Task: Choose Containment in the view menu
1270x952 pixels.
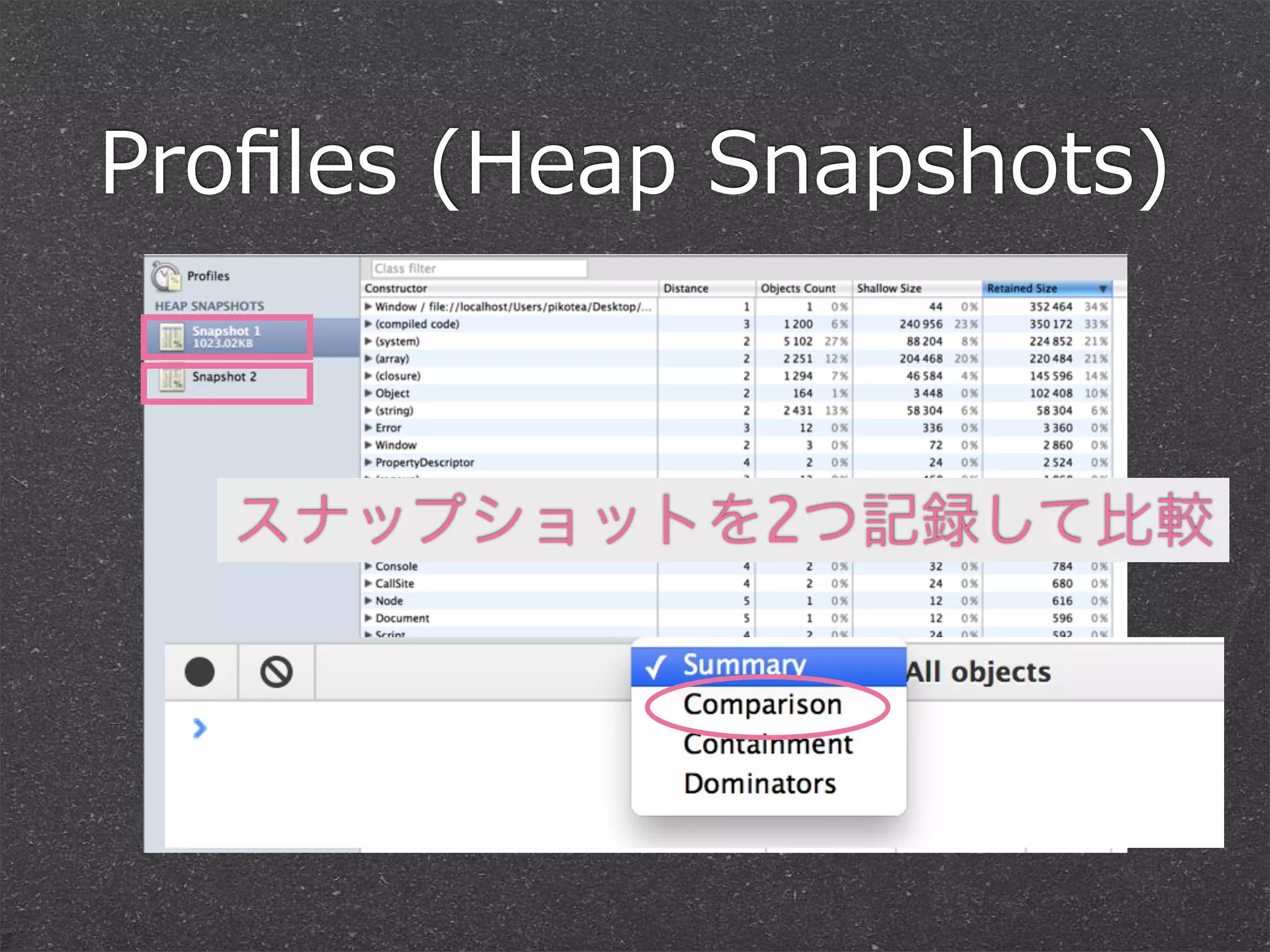Action: pyautogui.click(x=768, y=744)
